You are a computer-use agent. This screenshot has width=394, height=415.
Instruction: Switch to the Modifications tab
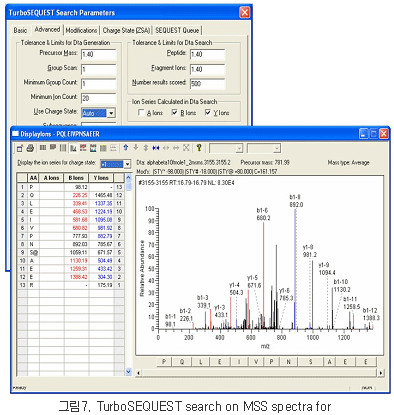click(x=81, y=30)
